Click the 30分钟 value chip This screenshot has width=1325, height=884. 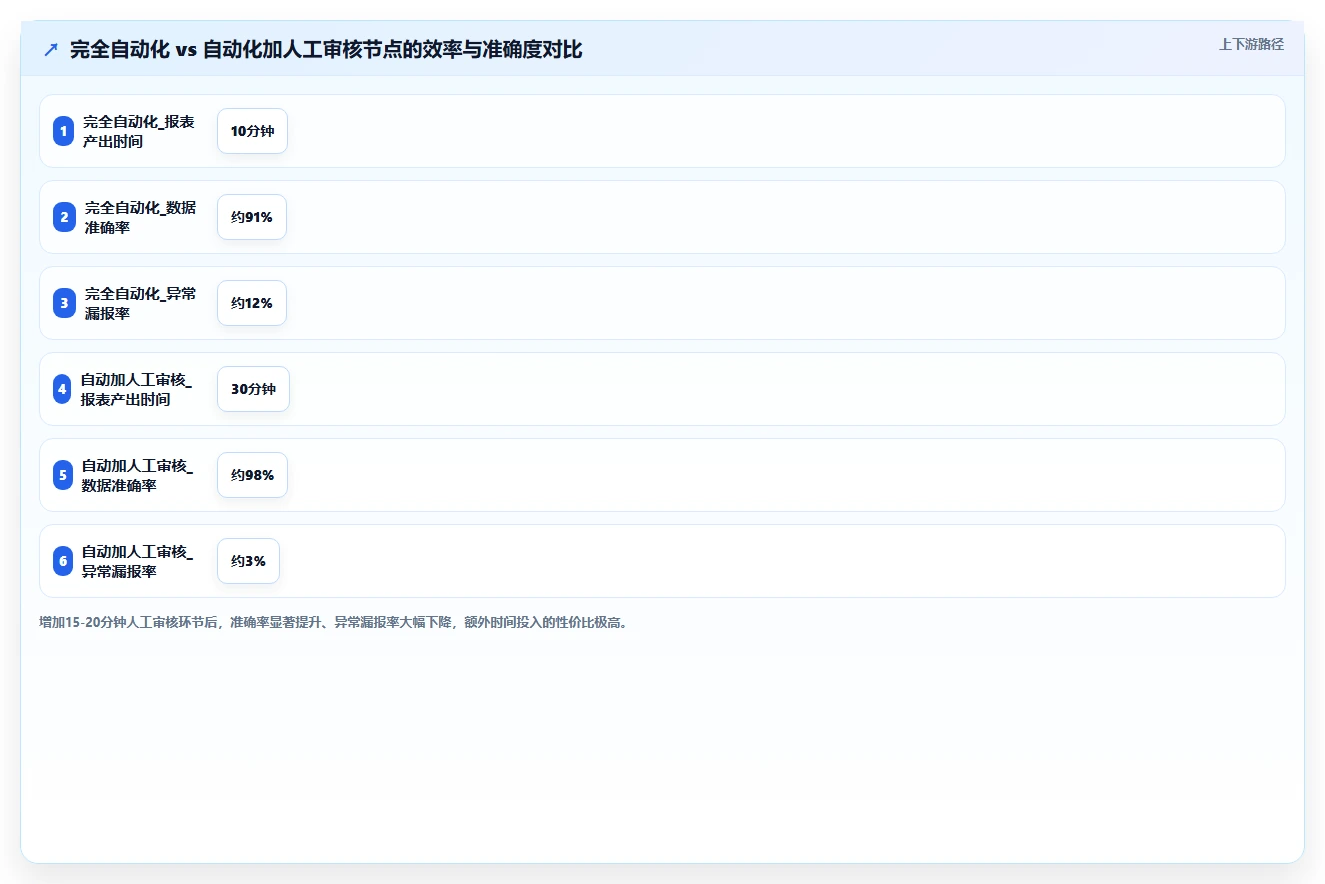pos(253,389)
